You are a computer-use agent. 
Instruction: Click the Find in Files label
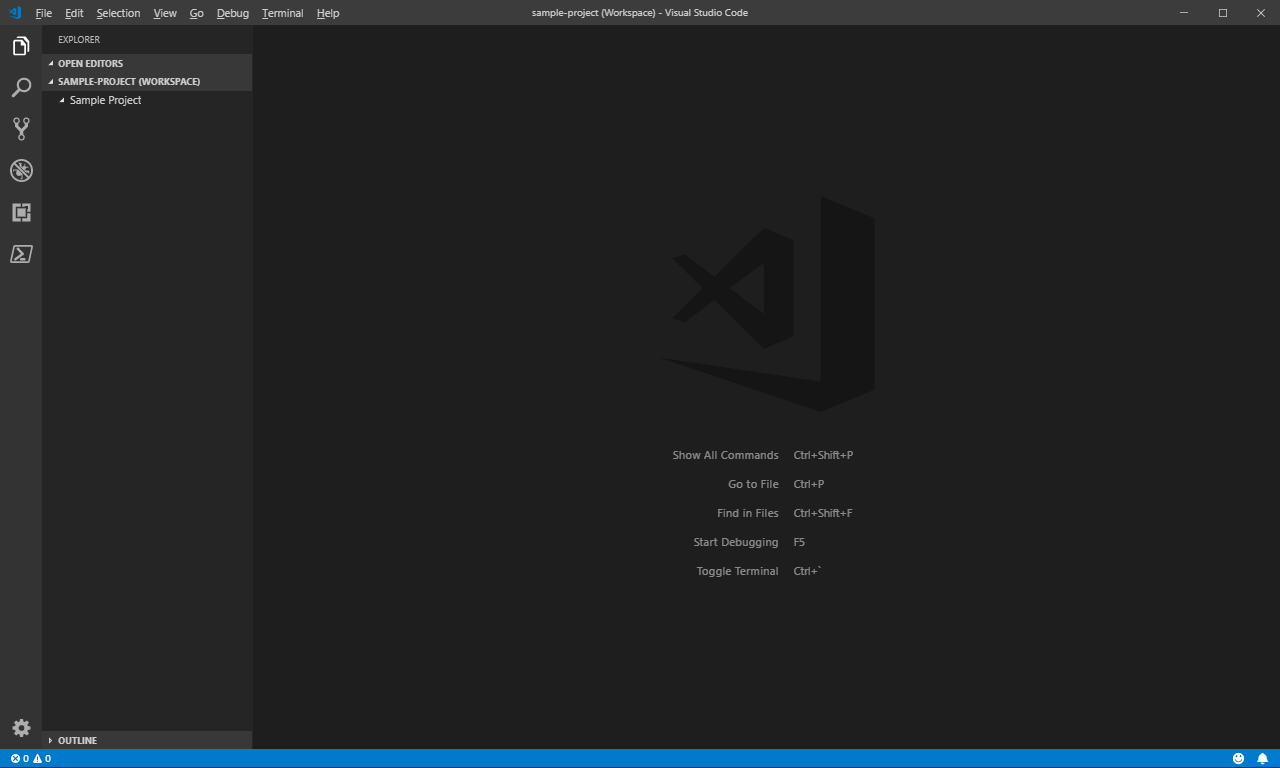747,513
